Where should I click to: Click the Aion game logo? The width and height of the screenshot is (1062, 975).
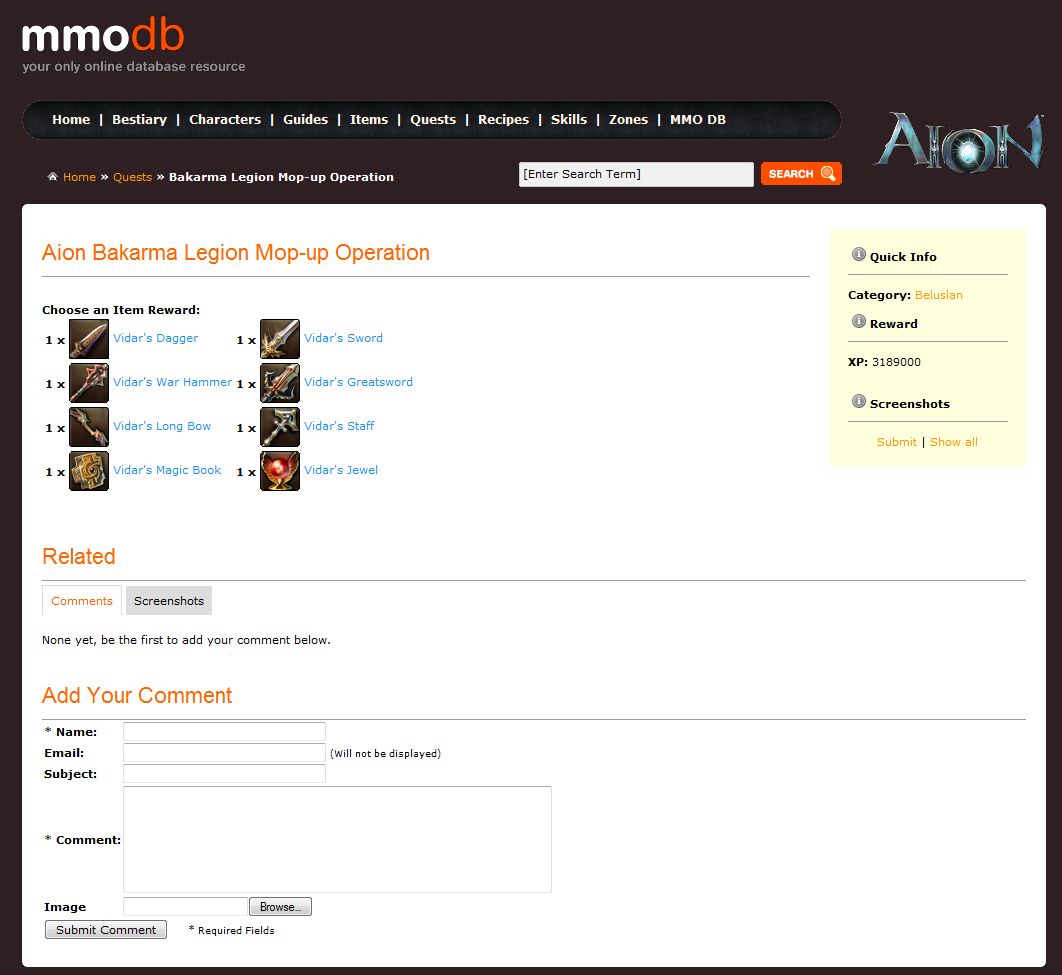click(959, 142)
